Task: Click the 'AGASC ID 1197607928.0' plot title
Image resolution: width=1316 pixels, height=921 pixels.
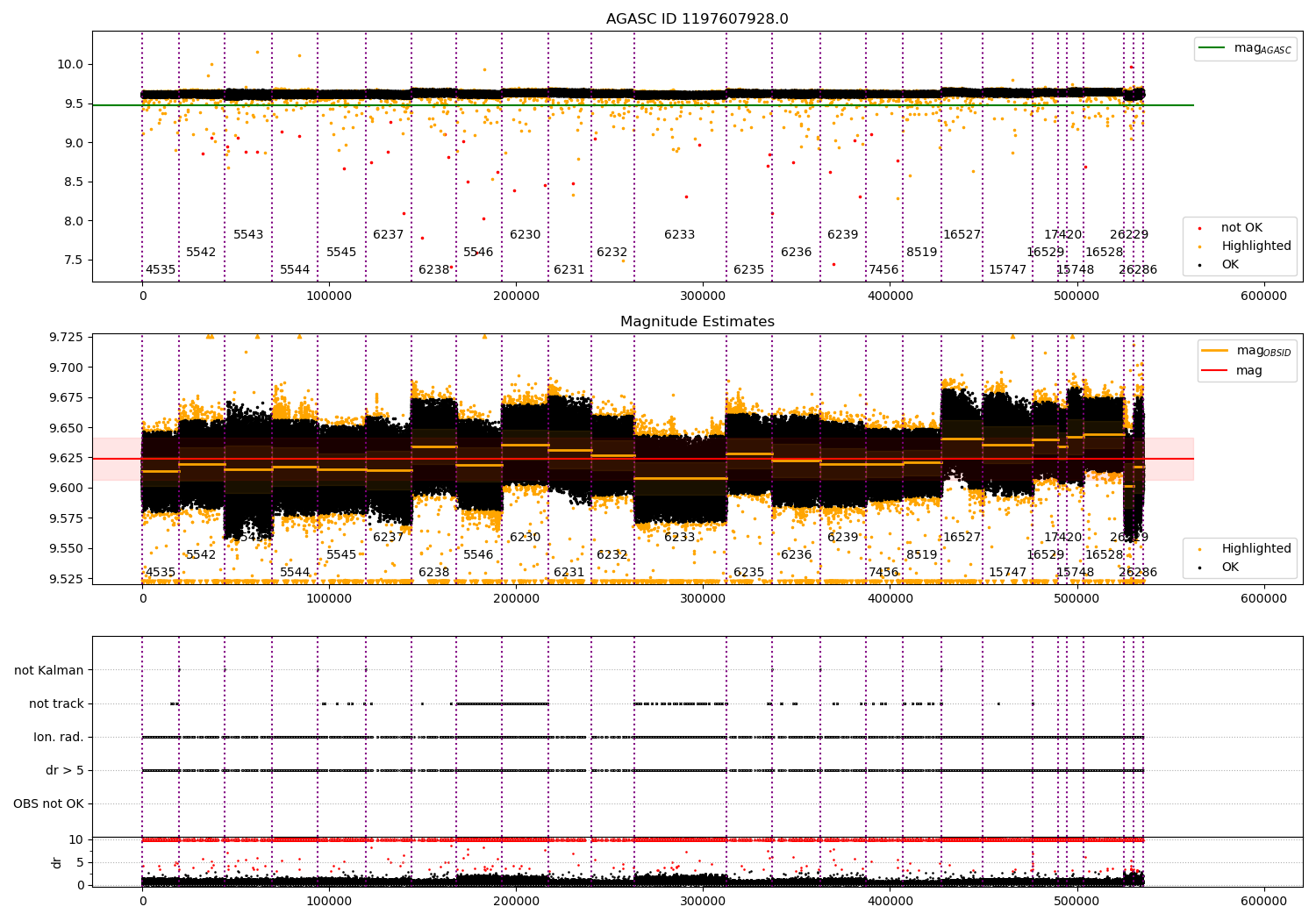Action: coord(697,19)
